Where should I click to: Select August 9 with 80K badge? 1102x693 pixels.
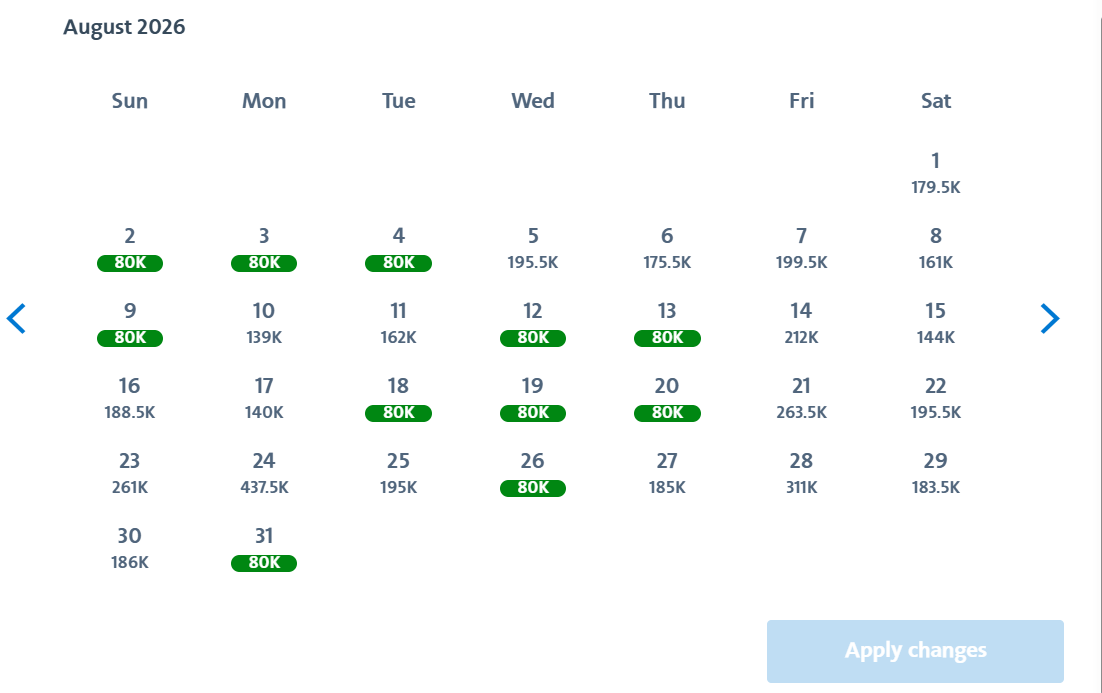130,323
